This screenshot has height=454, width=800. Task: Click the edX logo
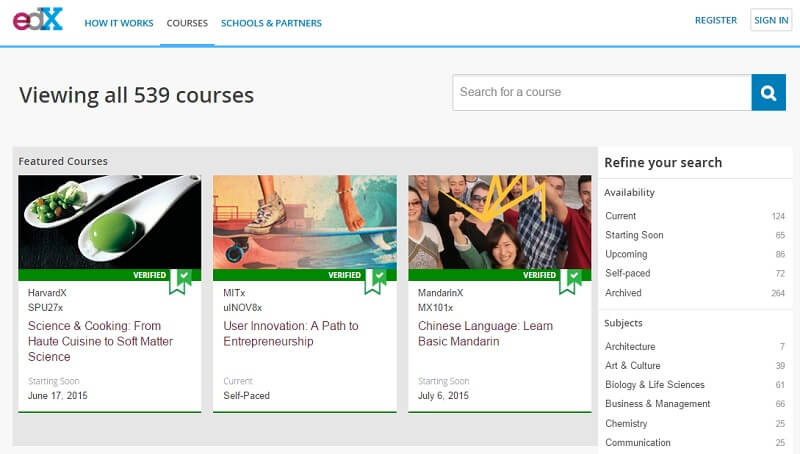point(38,19)
